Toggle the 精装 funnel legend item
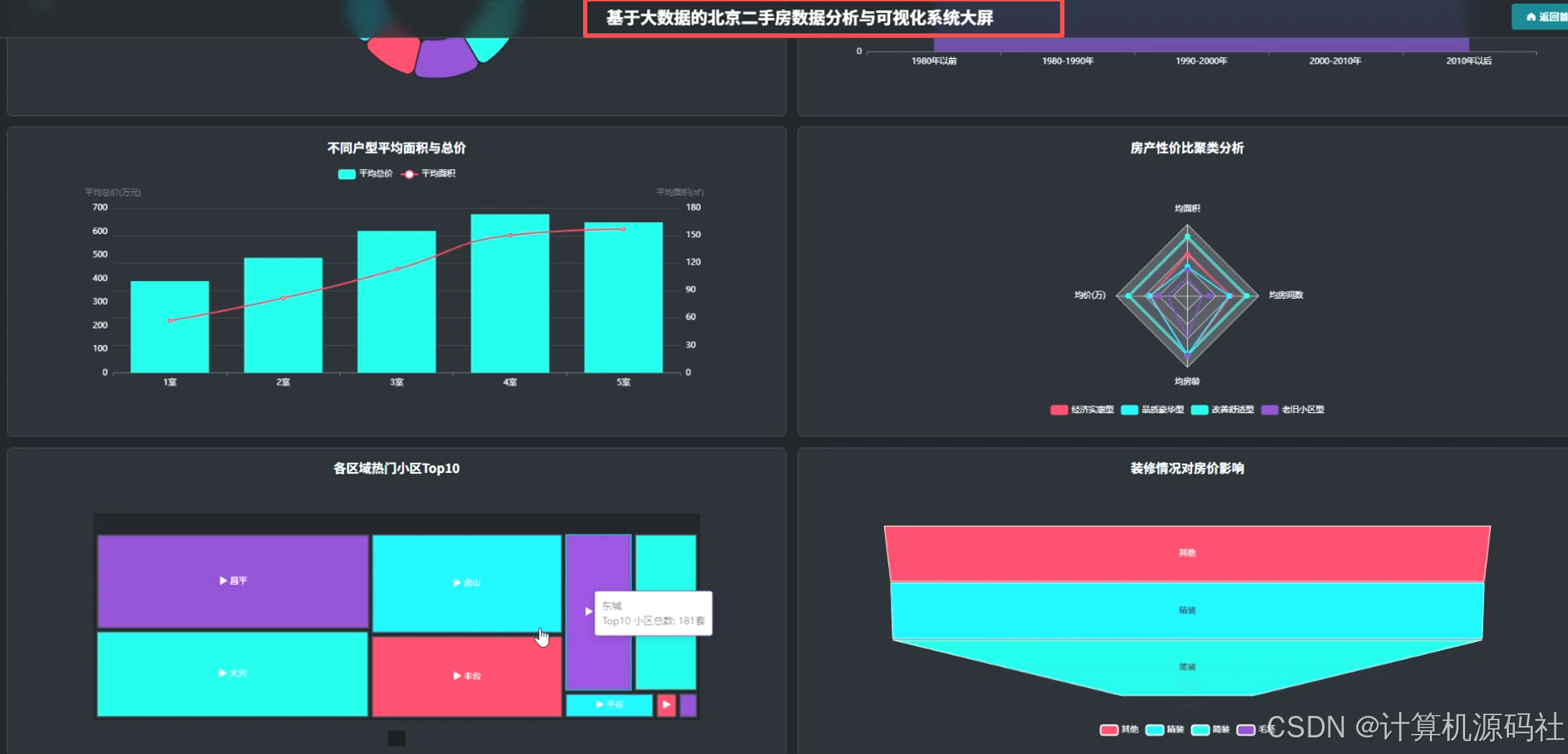This screenshot has height=754, width=1568. (x=1165, y=730)
